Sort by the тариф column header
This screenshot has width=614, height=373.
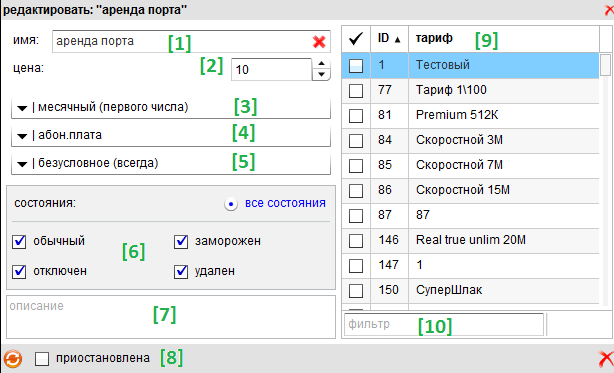coord(504,38)
